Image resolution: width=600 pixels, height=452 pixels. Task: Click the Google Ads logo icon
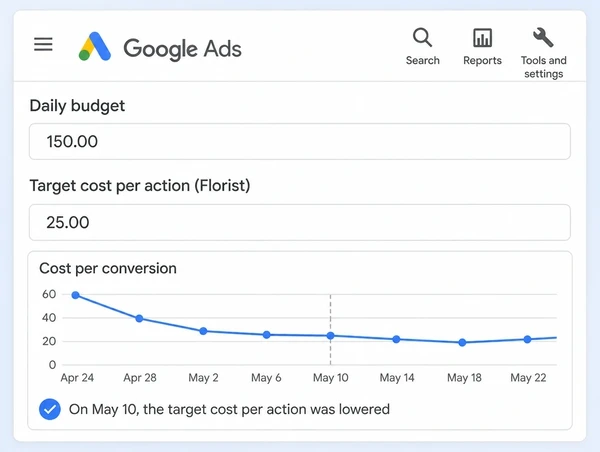(x=95, y=46)
